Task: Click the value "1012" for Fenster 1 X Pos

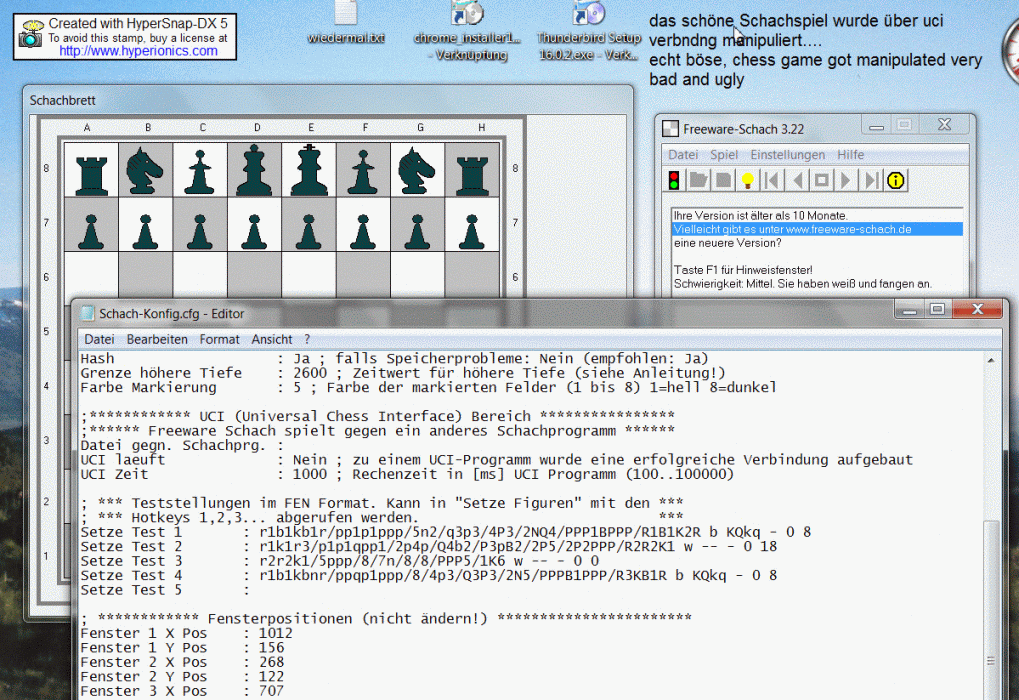Action: 276,634
